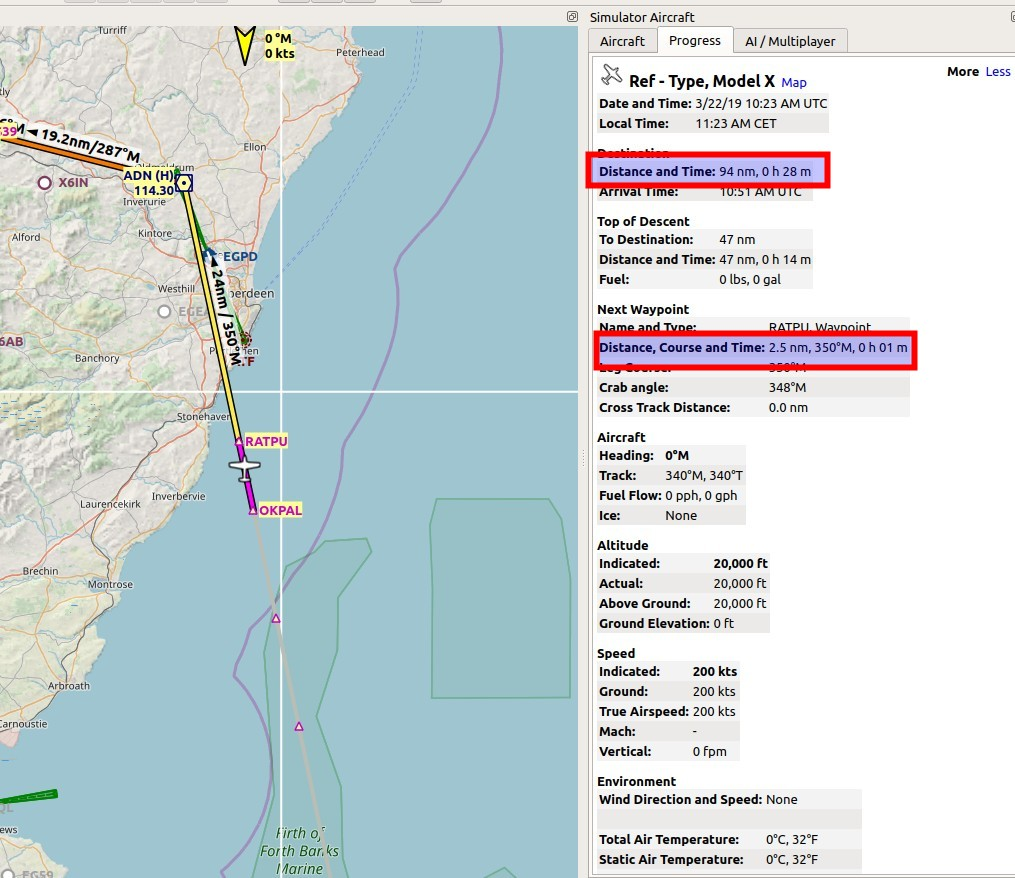The width and height of the screenshot is (1015, 878).
Task: Click the Peterhead label on map
Action: click(x=360, y=52)
